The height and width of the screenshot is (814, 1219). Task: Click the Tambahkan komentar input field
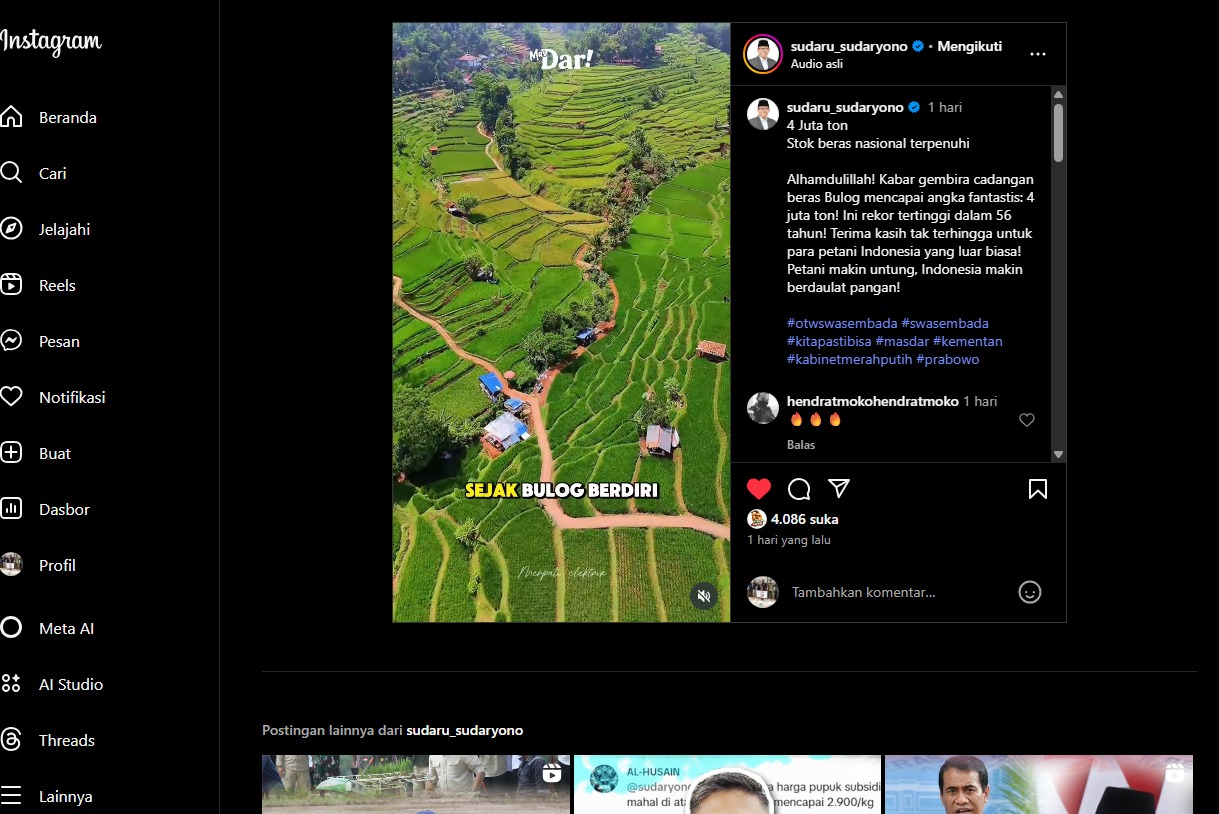point(897,592)
